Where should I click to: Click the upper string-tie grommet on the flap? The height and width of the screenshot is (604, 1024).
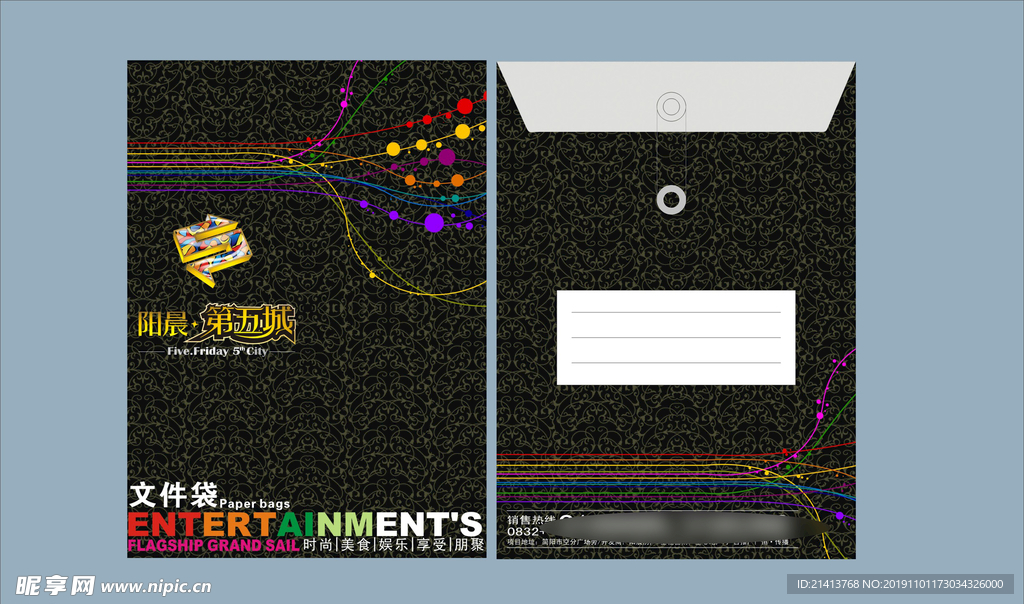(x=671, y=105)
